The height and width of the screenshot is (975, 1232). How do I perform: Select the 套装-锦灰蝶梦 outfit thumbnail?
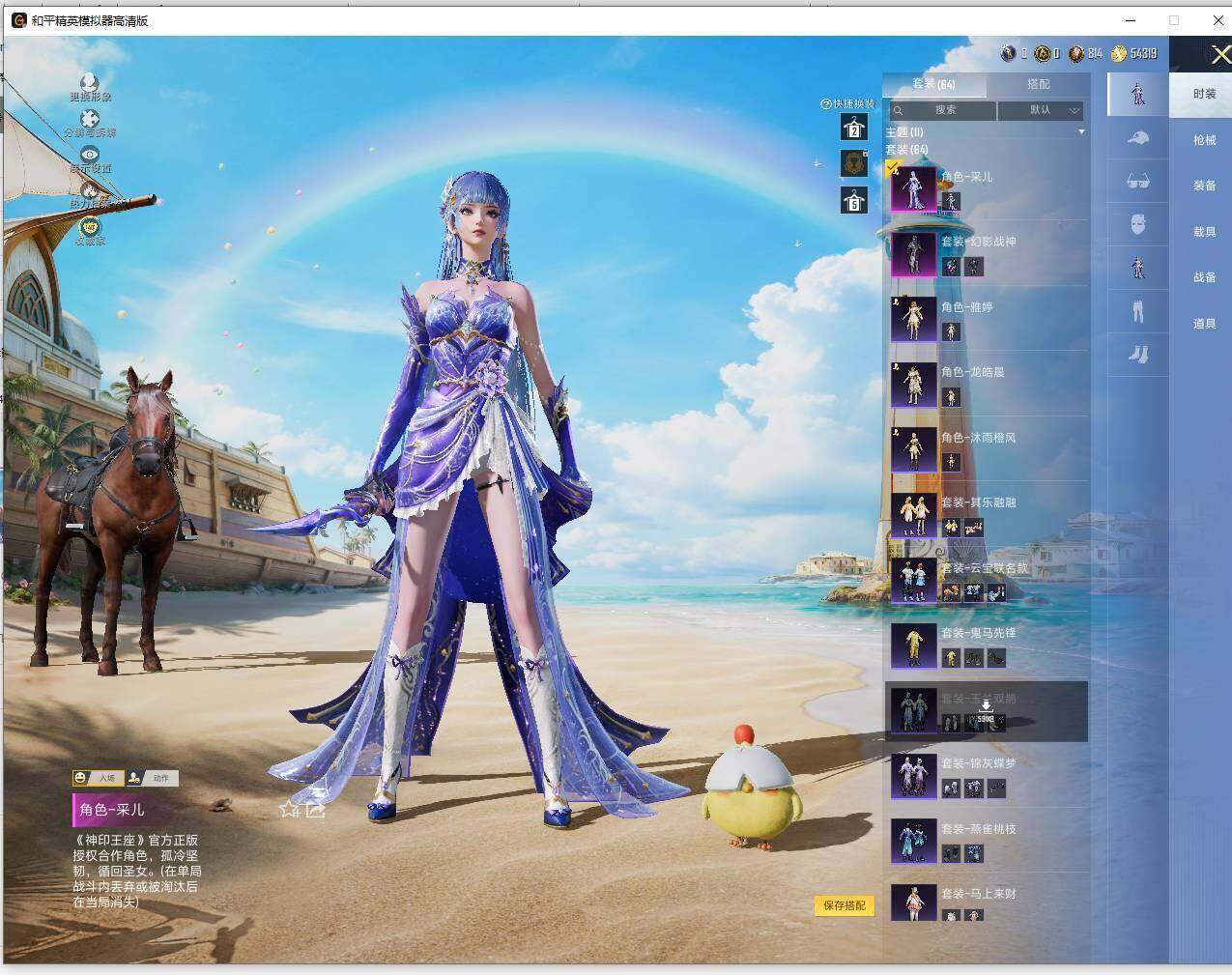(913, 776)
